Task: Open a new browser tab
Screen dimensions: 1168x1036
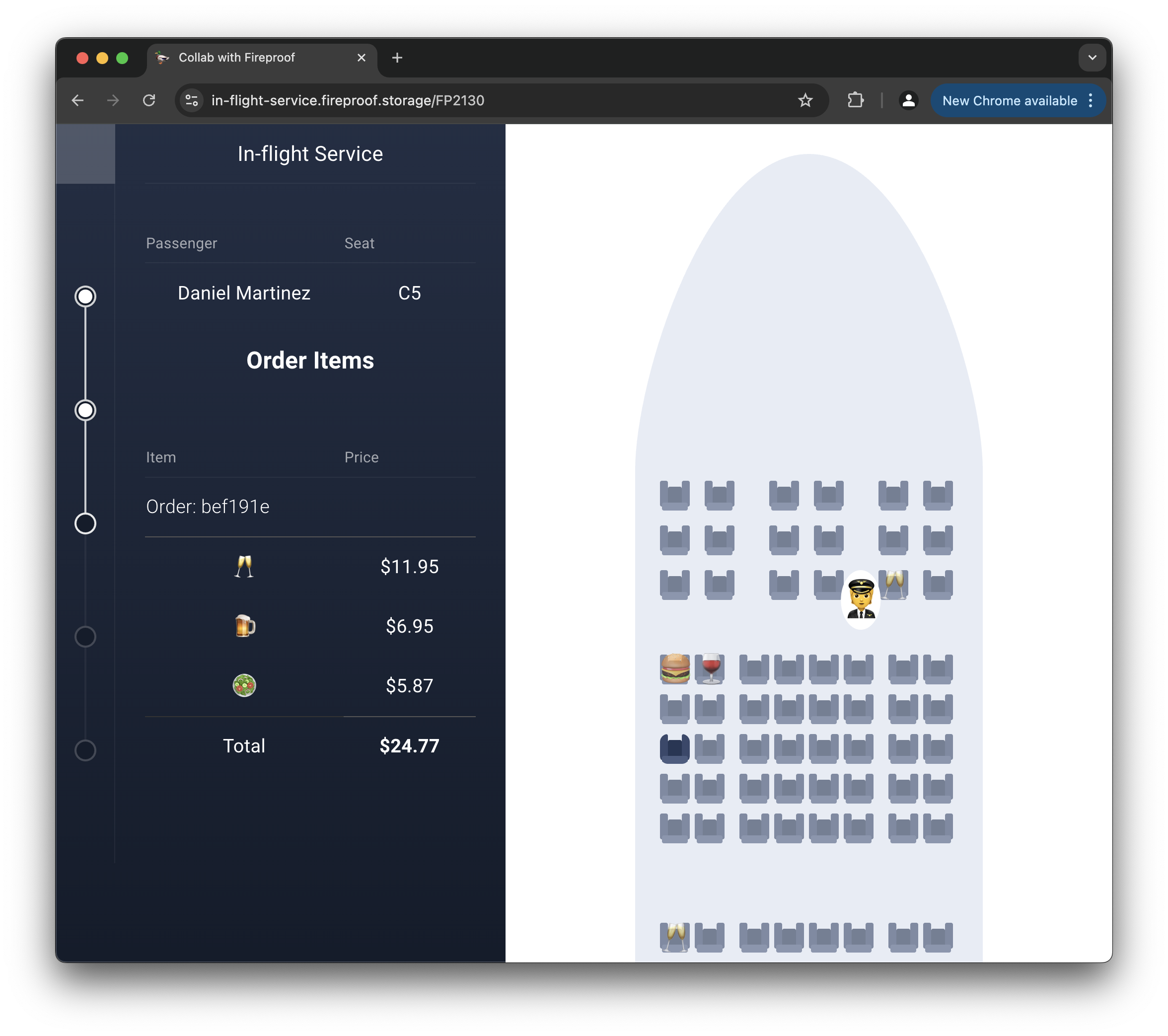Action: [x=397, y=58]
